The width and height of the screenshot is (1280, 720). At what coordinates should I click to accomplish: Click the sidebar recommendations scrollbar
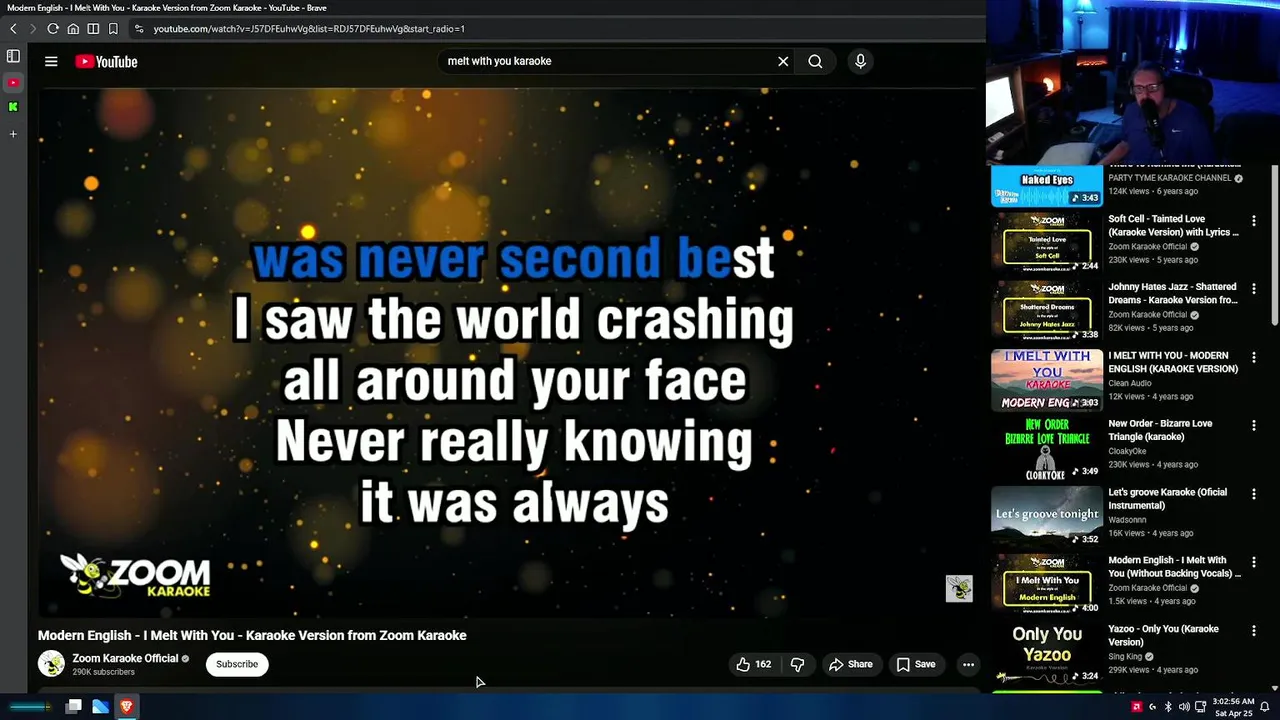pos(1274,245)
